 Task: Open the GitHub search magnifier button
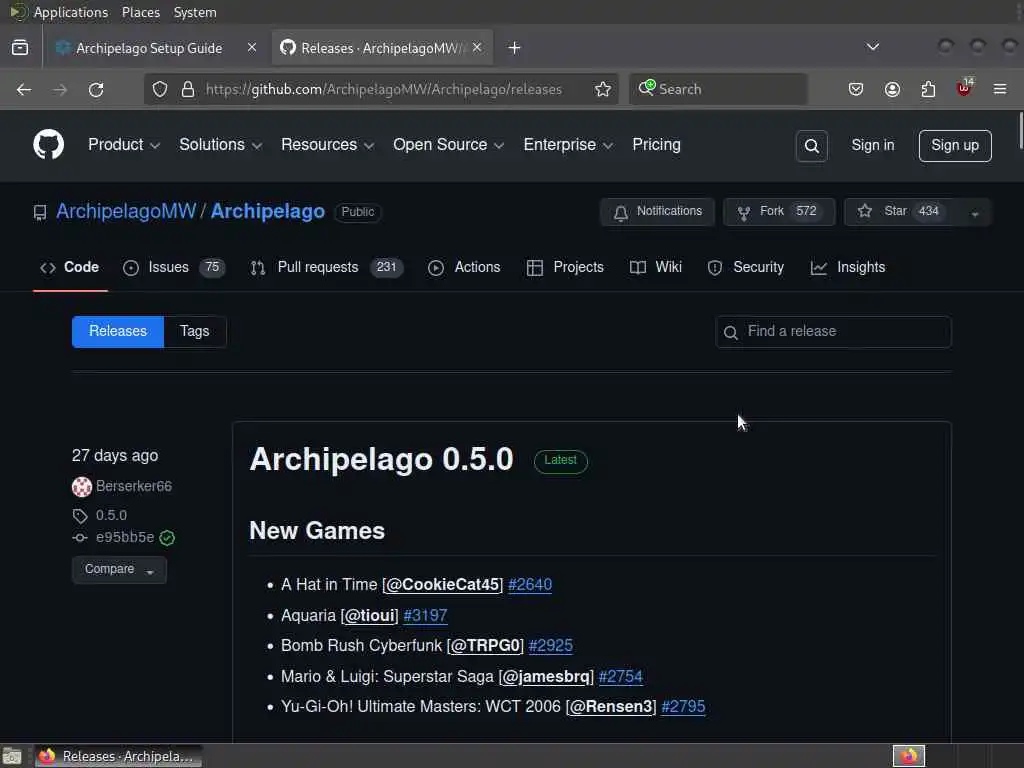[x=812, y=146]
